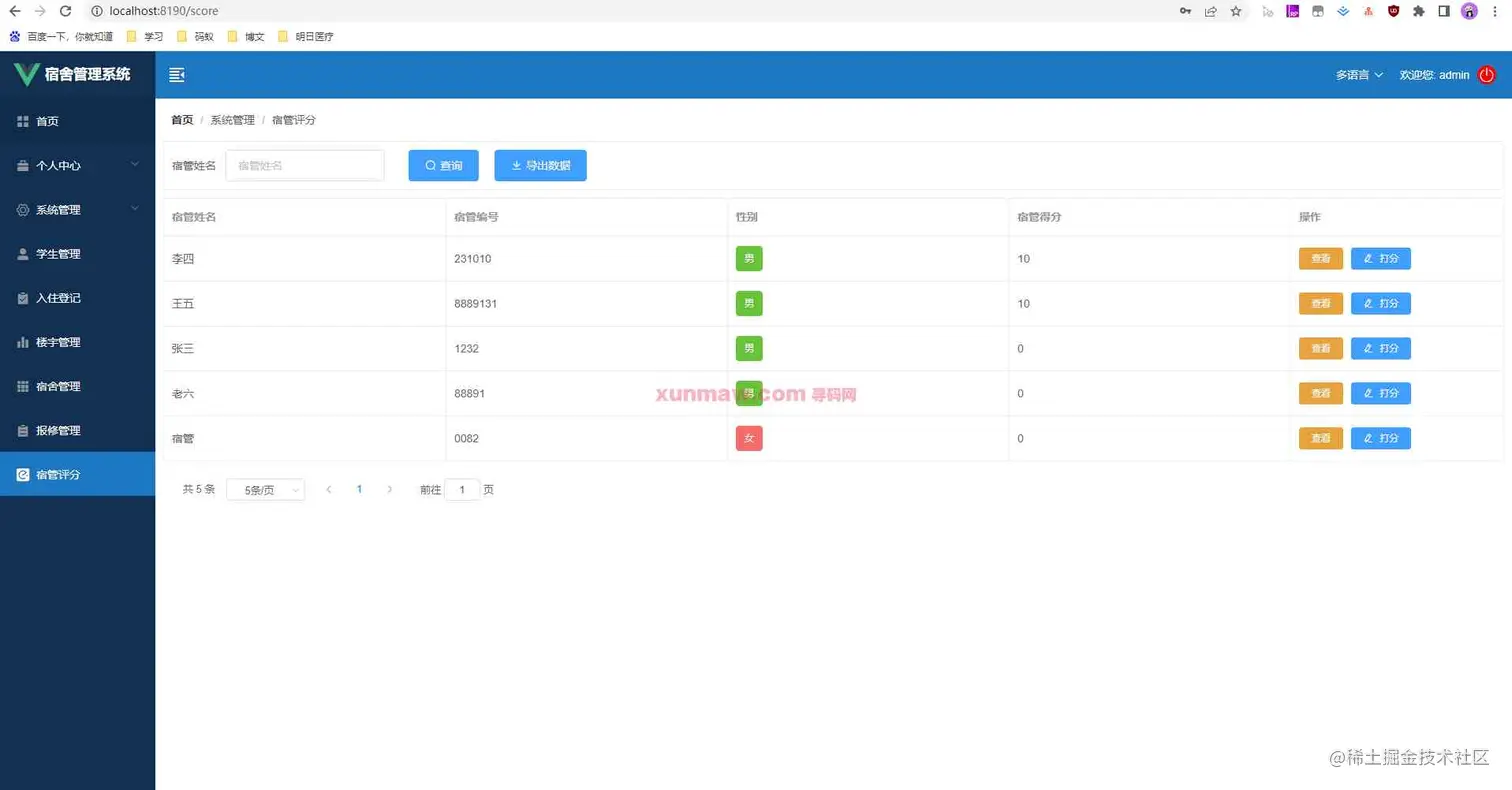The image size is (1512, 790).
Task: Click the green Vue logo
Action: tap(26, 74)
